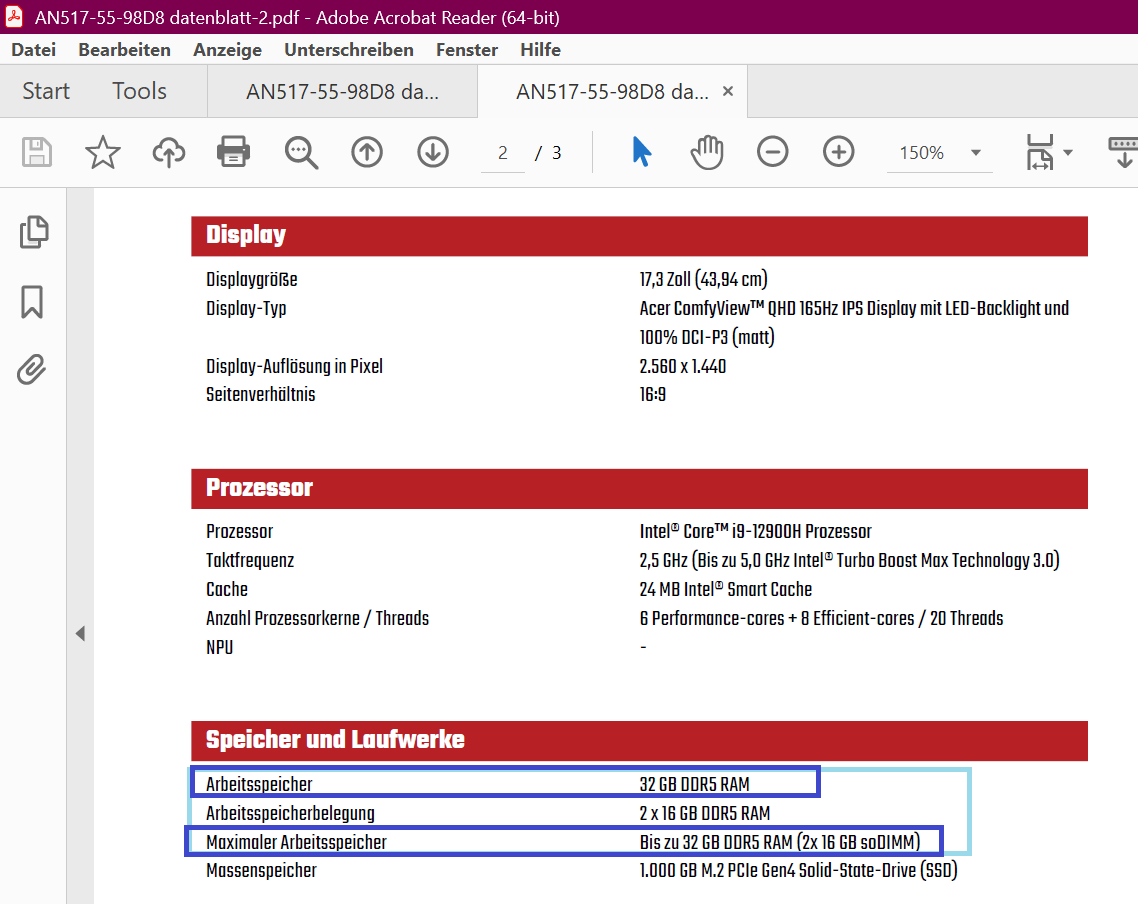The image size is (1138, 904).
Task: Click the Displaygröße label
Action: pos(252,279)
